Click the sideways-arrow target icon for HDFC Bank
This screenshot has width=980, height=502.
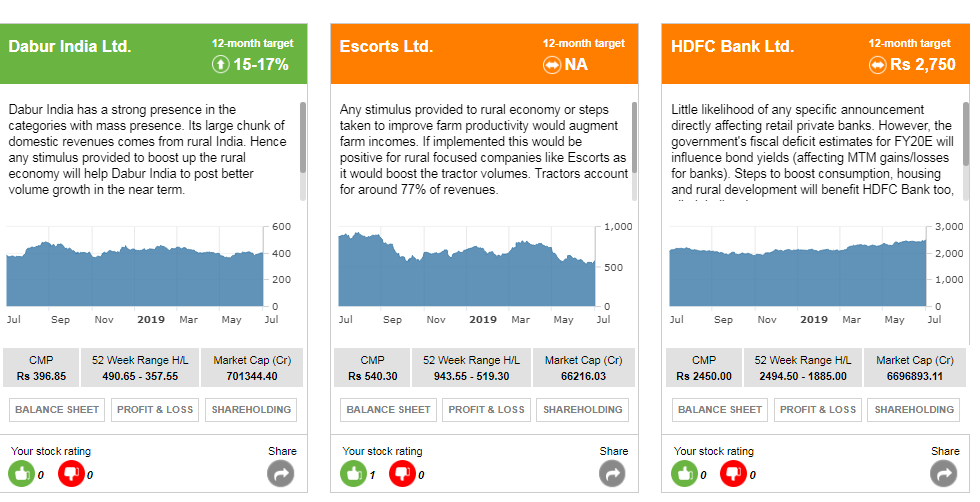[x=878, y=64]
